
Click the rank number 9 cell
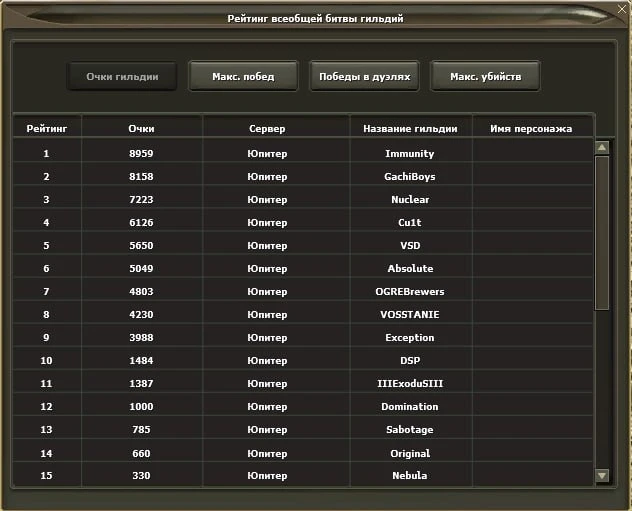click(46, 337)
